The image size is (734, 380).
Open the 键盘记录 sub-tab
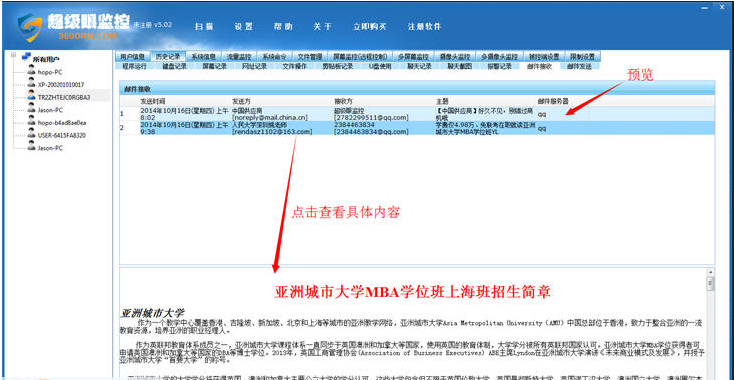175,66
